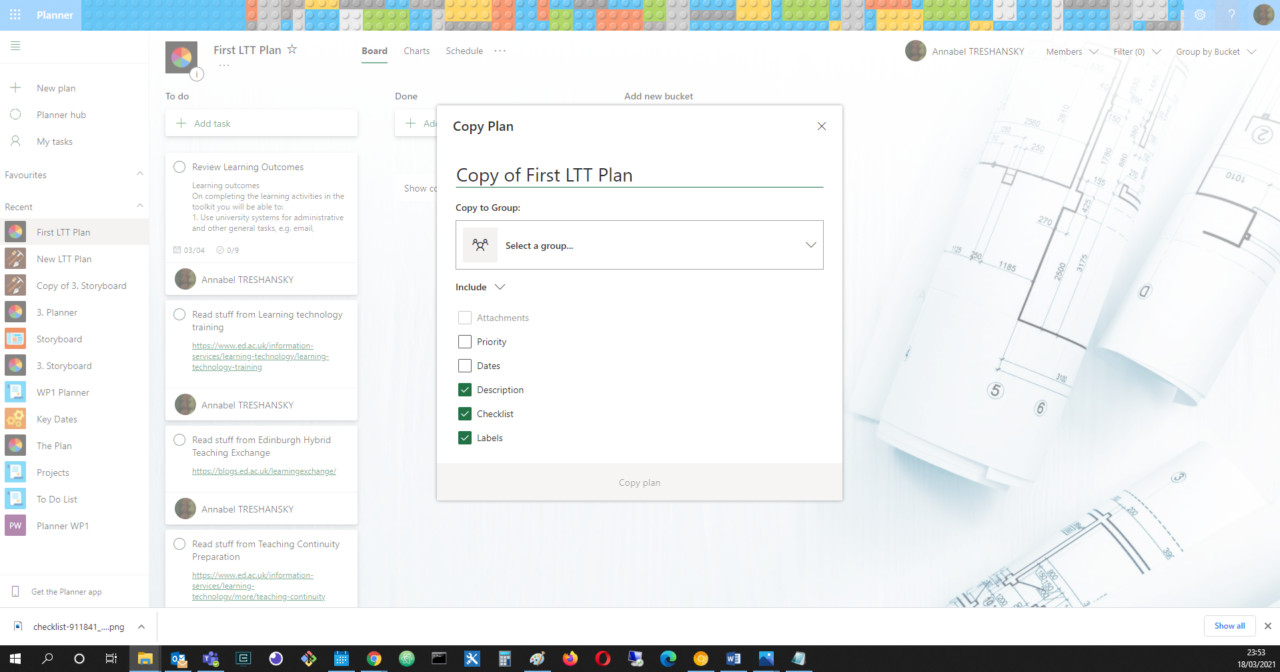This screenshot has height=672, width=1280.
Task: Uncheck the Labels checkbox
Action: (x=464, y=437)
